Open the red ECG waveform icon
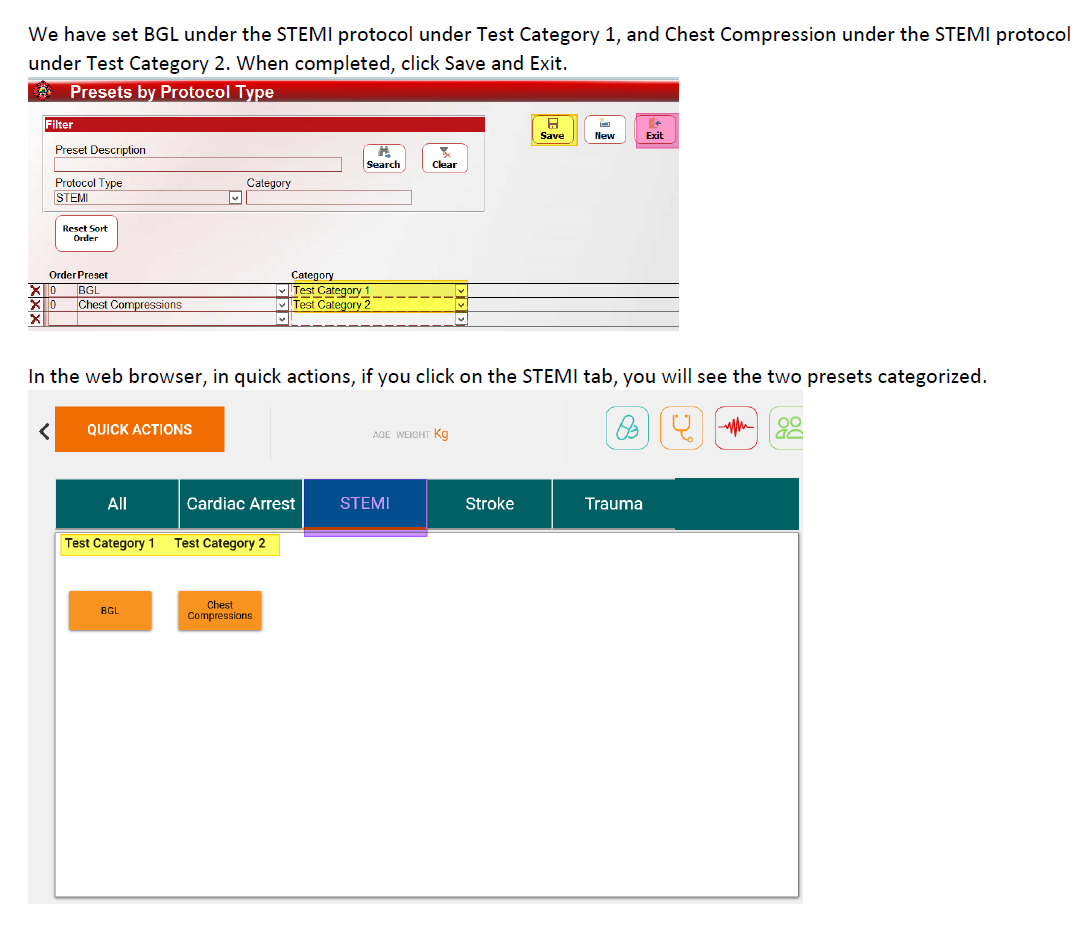The image size is (1084, 940). coord(736,429)
